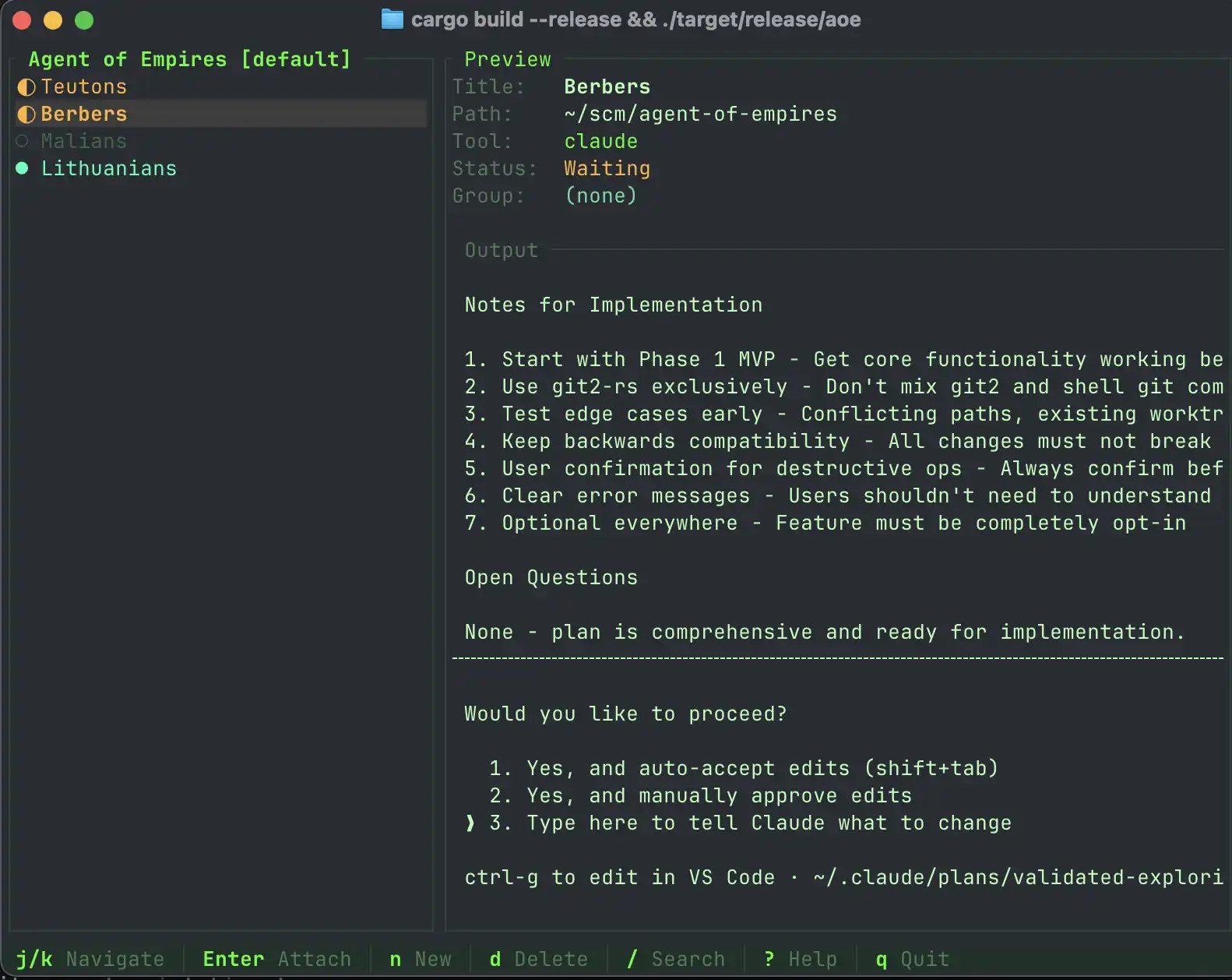The image size is (1232, 980).
Task: Click the hollow circle icon beside Malians
Action: [x=23, y=141]
